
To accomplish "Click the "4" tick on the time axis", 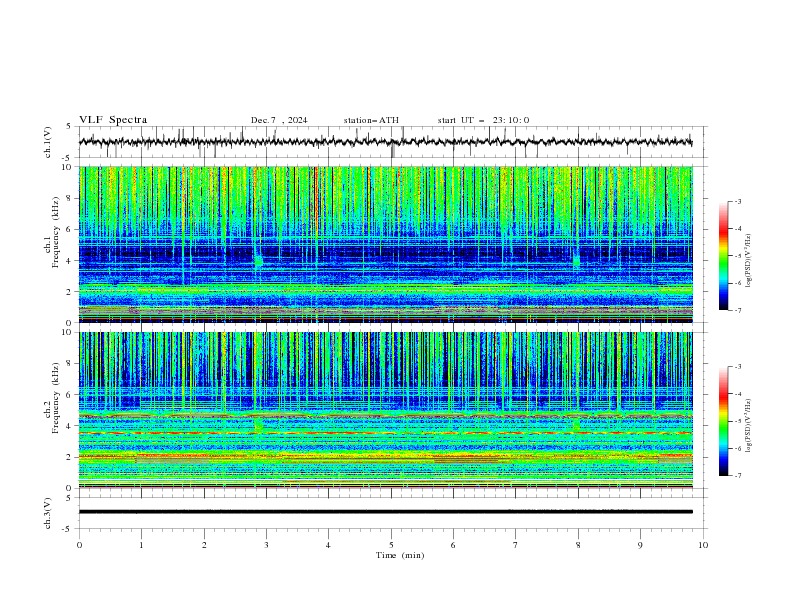I will (x=328, y=545).
